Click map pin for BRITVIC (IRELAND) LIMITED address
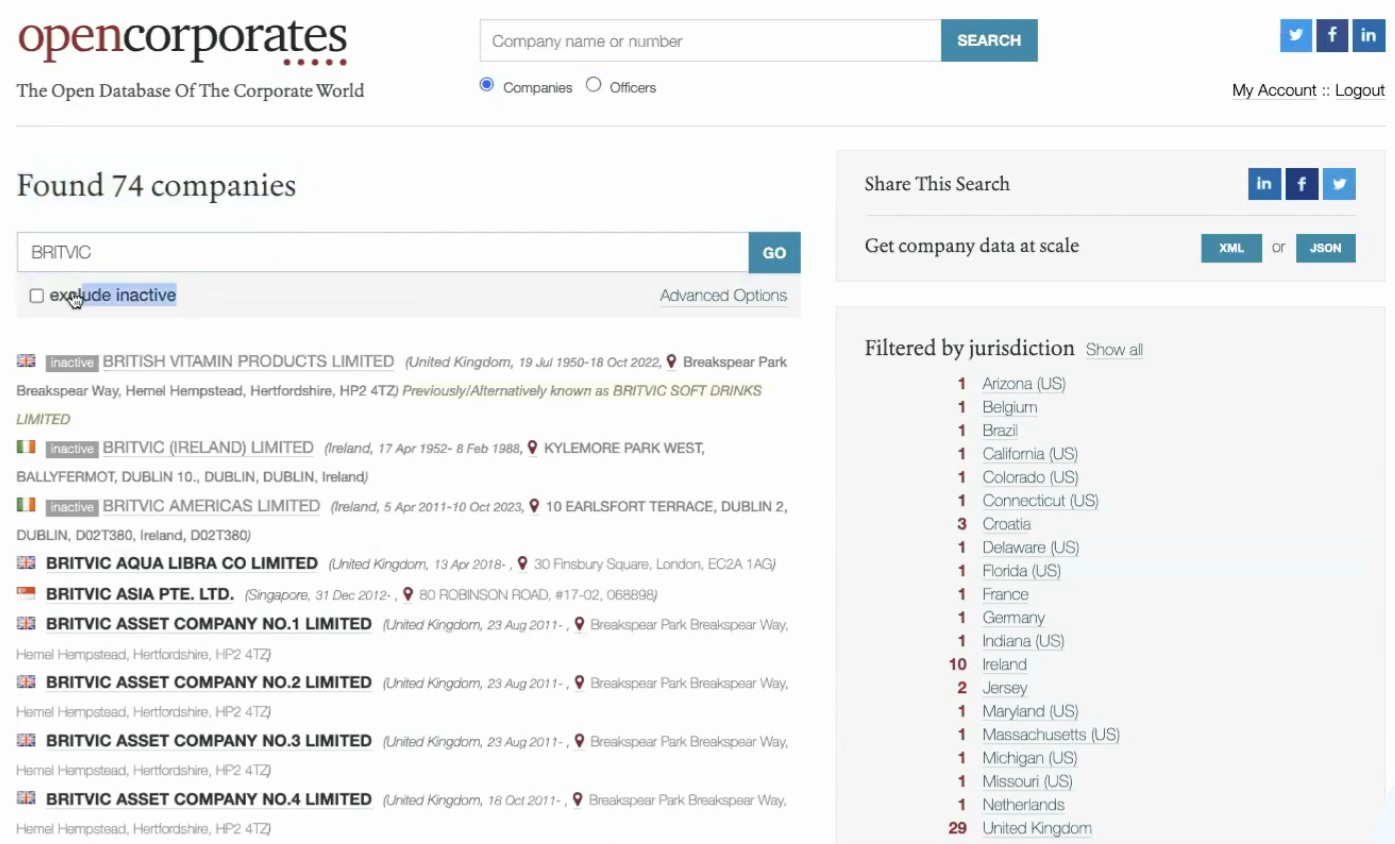Screen dimensions: 1395x844 pyautogui.click(x=533, y=448)
